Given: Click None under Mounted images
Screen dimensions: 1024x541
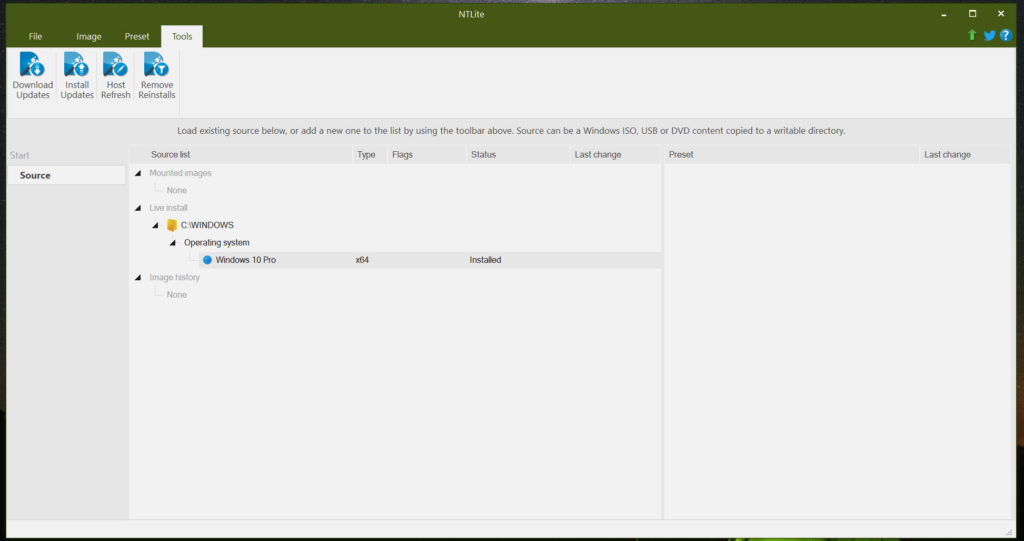Looking at the screenshot, I should click(x=176, y=191).
